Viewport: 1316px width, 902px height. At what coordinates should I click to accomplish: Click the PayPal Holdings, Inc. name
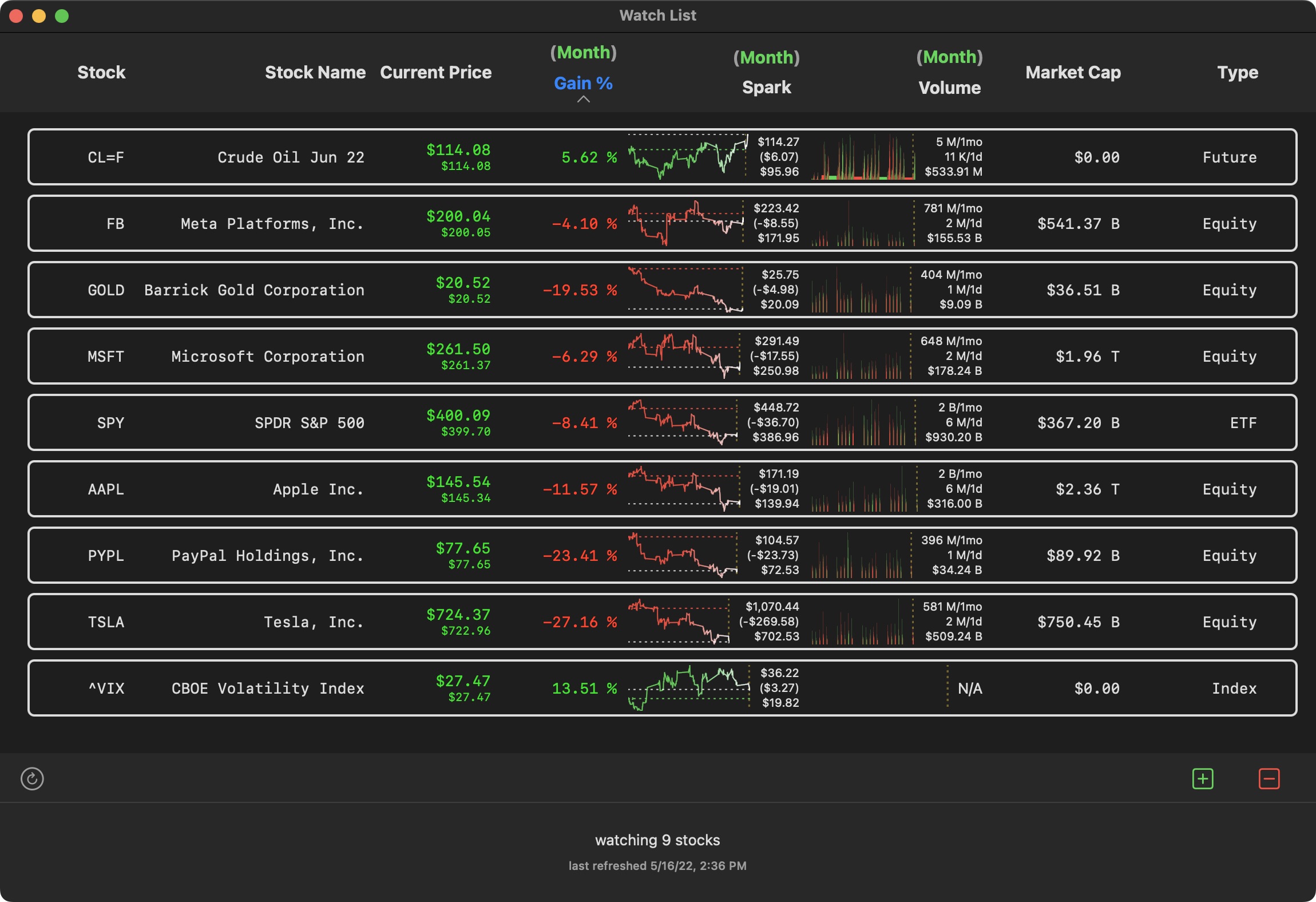(268, 556)
